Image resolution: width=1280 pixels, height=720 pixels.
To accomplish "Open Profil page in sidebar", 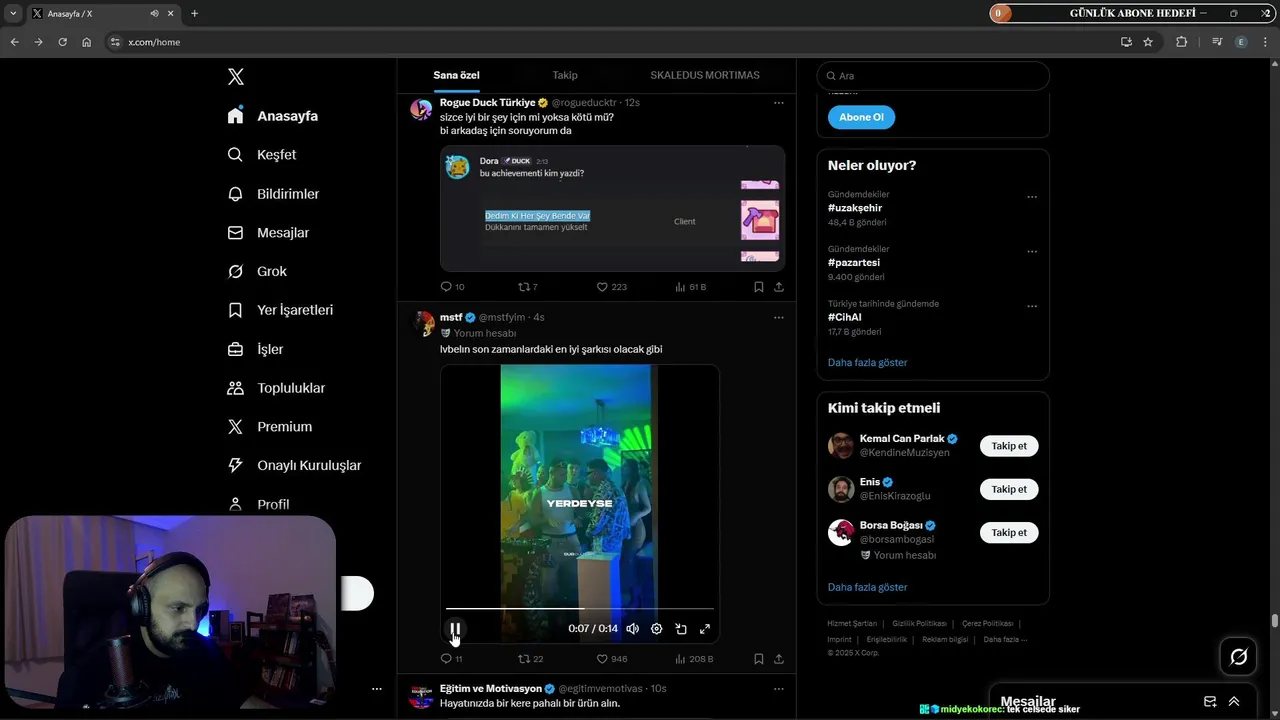I will pyautogui.click(x=258, y=504).
